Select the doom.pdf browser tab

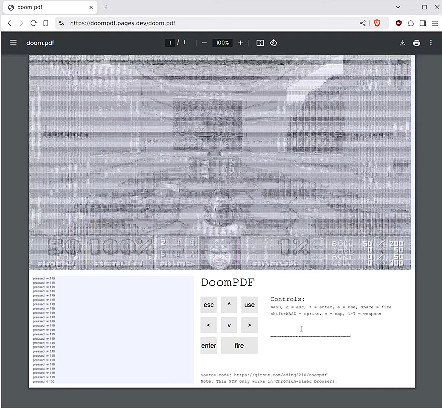50,7
